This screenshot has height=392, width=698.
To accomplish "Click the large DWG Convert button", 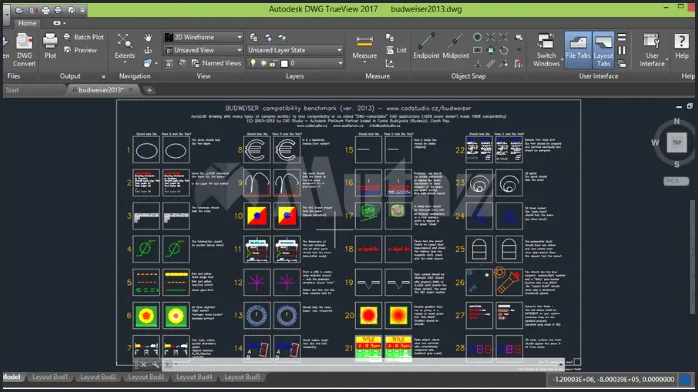I will click(24, 50).
